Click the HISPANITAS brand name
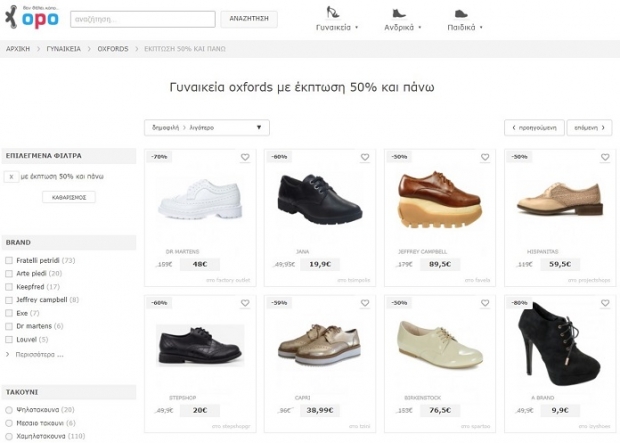Viewport: 620px width, 443px height. pyautogui.click(x=542, y=252)
